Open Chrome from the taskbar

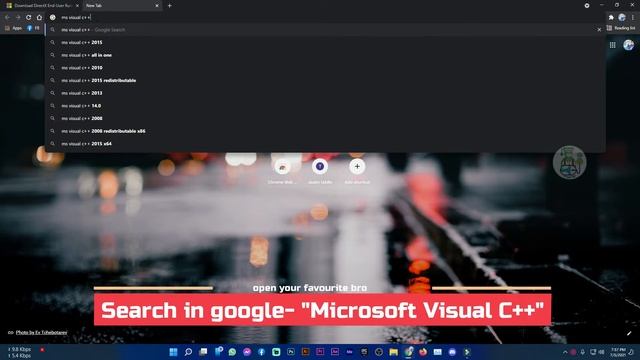point(408,352)
